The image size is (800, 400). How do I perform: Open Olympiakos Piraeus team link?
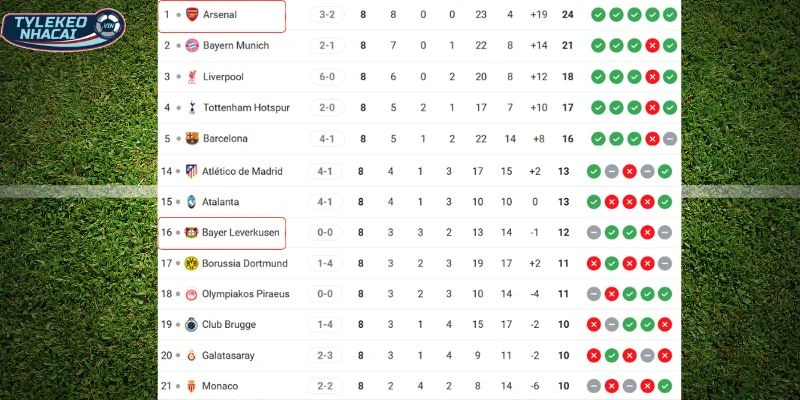click(x=245, y=294)
